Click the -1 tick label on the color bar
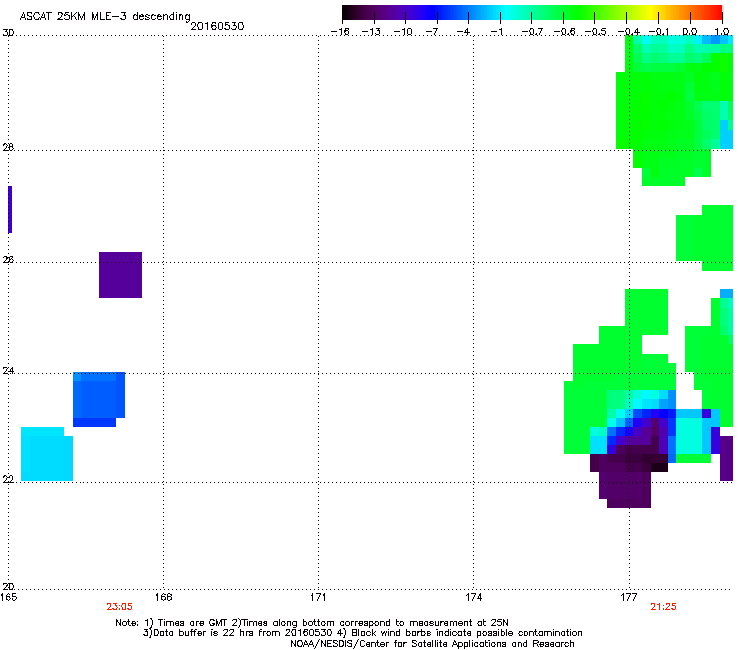Viewport: 740px width, 650px height. [496, 32]
